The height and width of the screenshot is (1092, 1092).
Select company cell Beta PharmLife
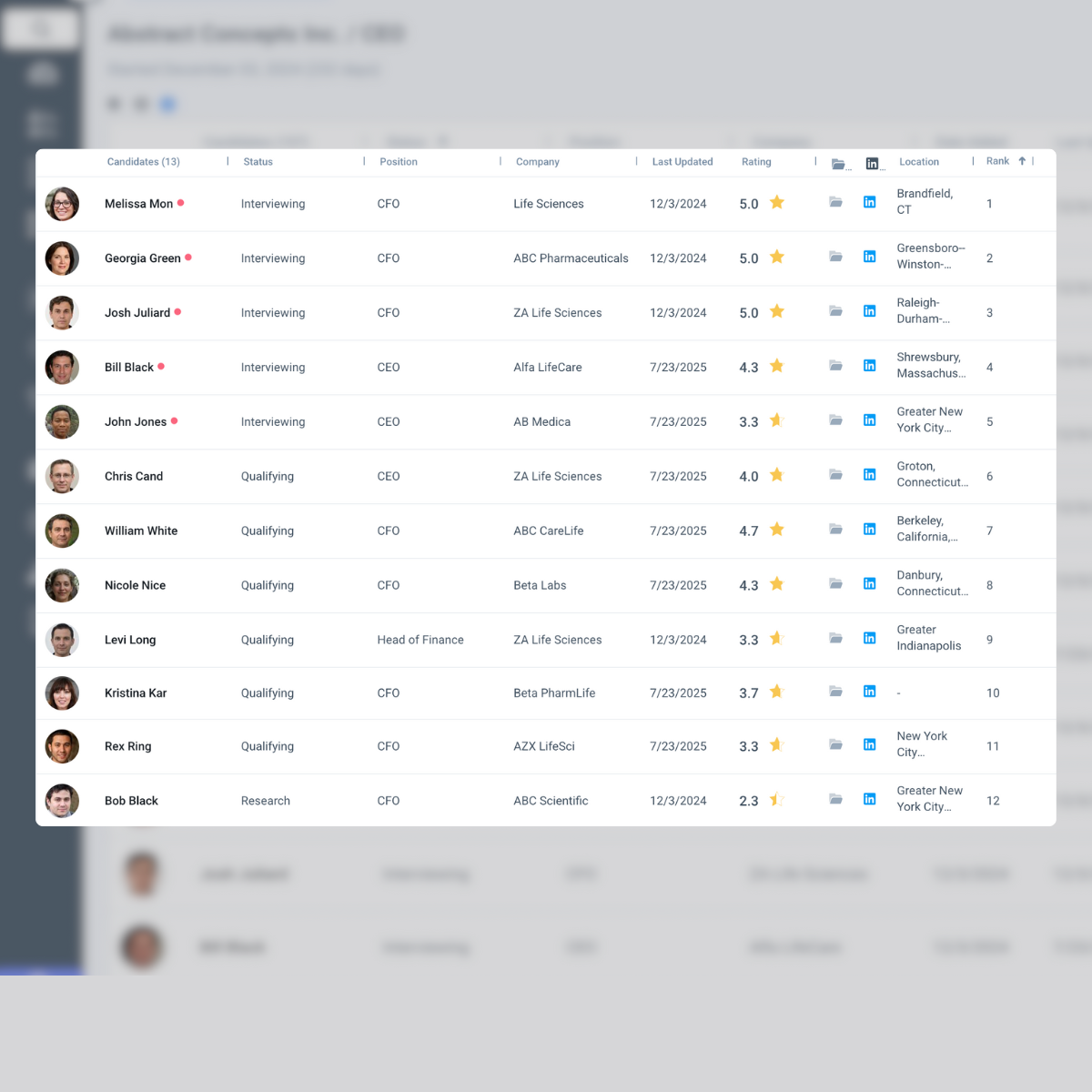(554, 693)
